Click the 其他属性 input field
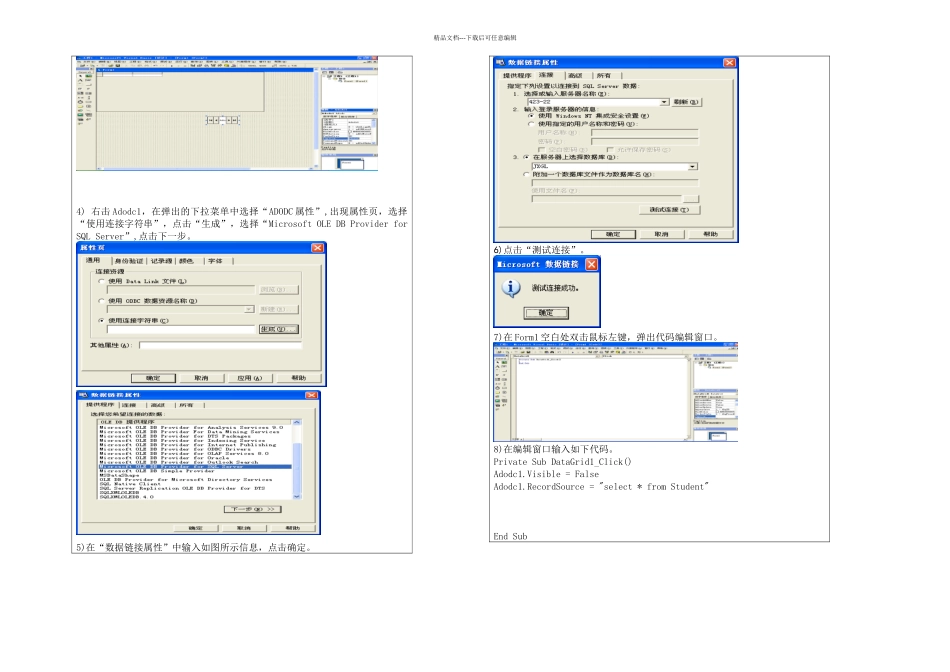Image resolution: width=950 pixels, height=672 pixels. point(221,345)
